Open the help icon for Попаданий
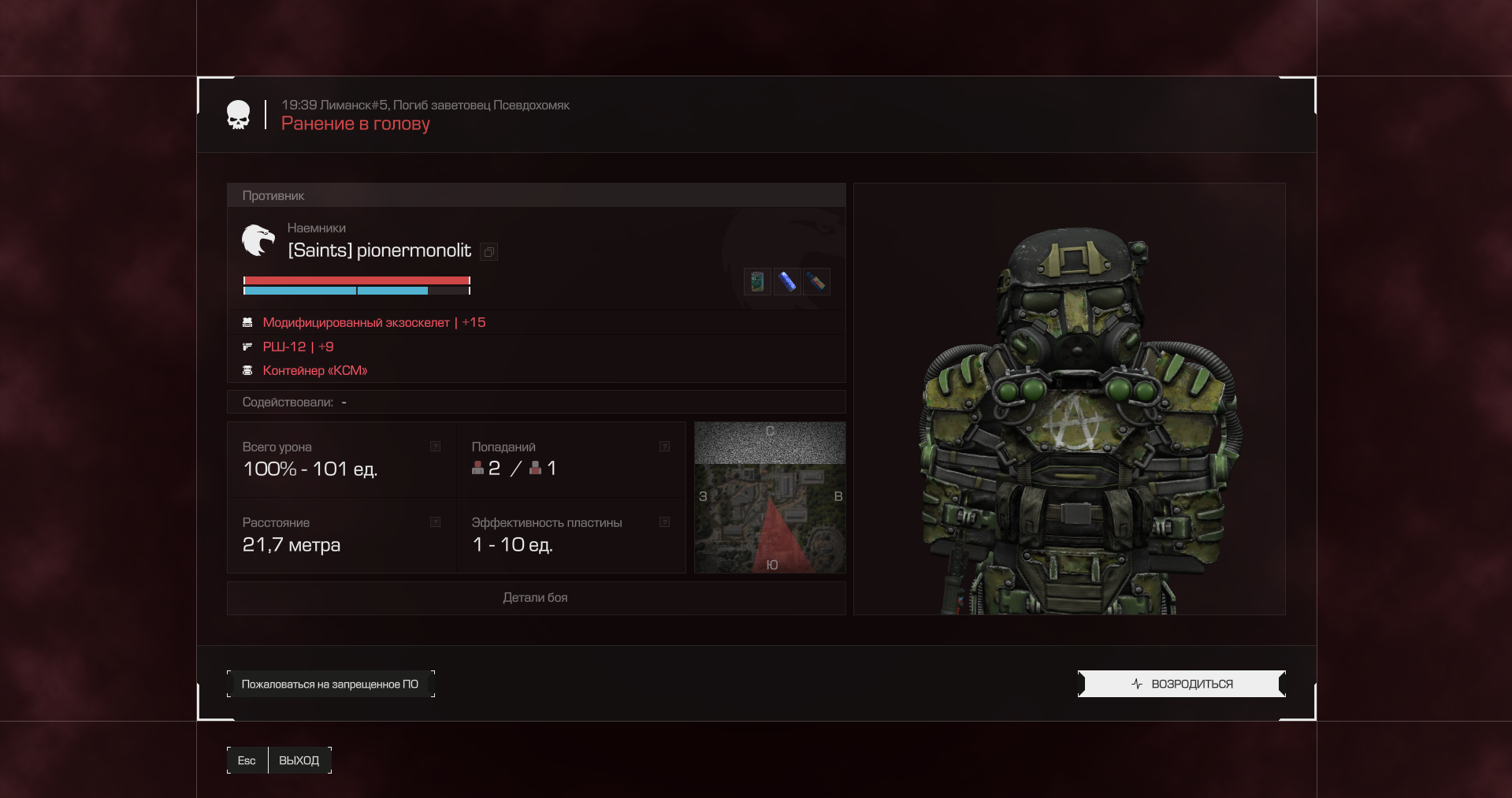Screen dimensions: 1512x798 [664, 447]
